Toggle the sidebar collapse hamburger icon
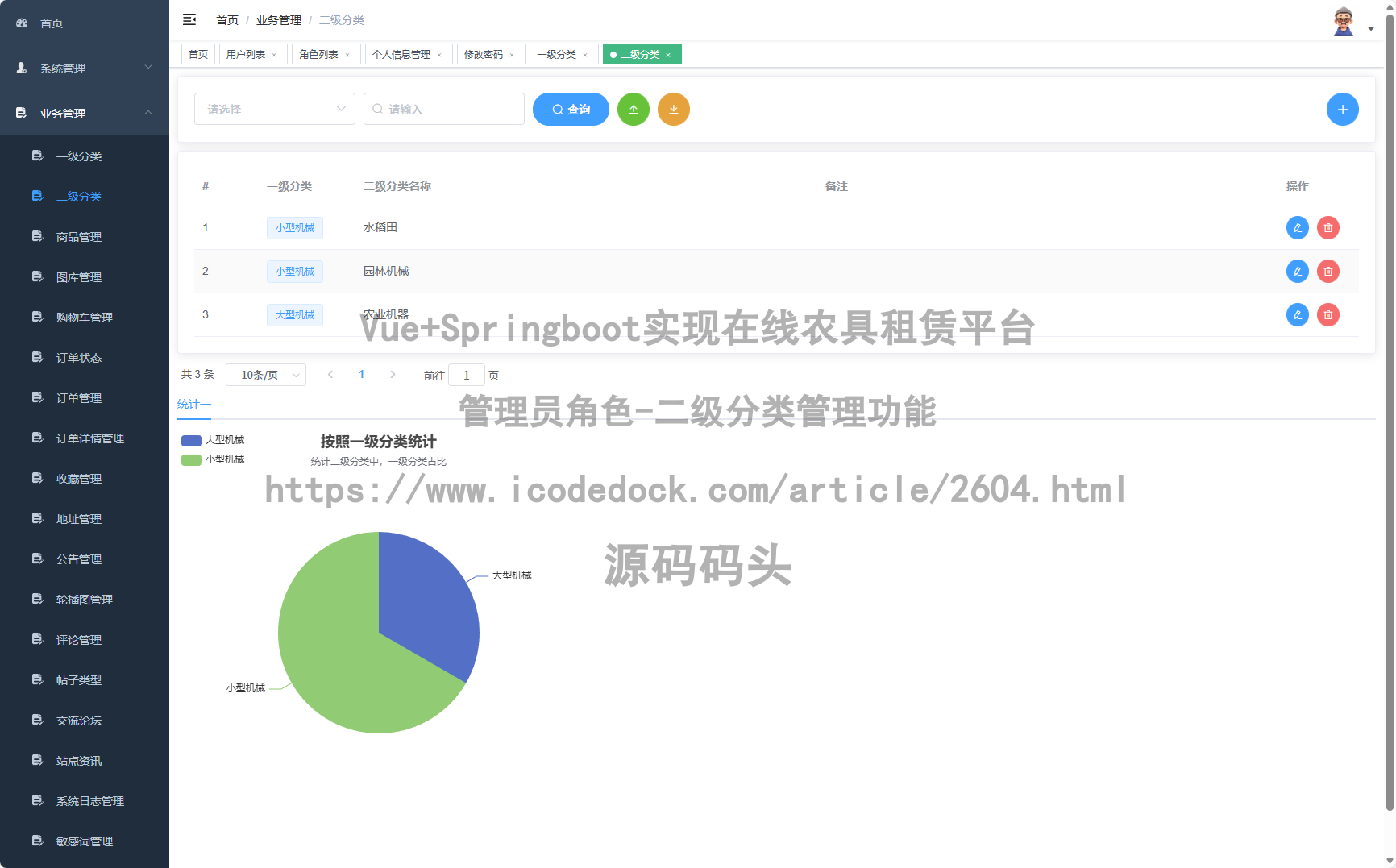 point(189,19)
